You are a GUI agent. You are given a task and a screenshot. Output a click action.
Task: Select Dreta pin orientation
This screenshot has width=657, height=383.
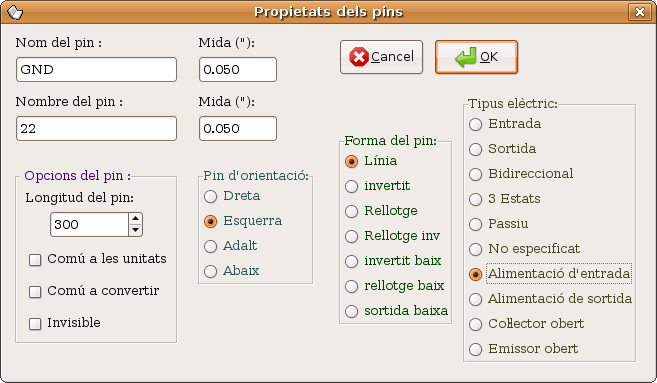tap(210, 196)
